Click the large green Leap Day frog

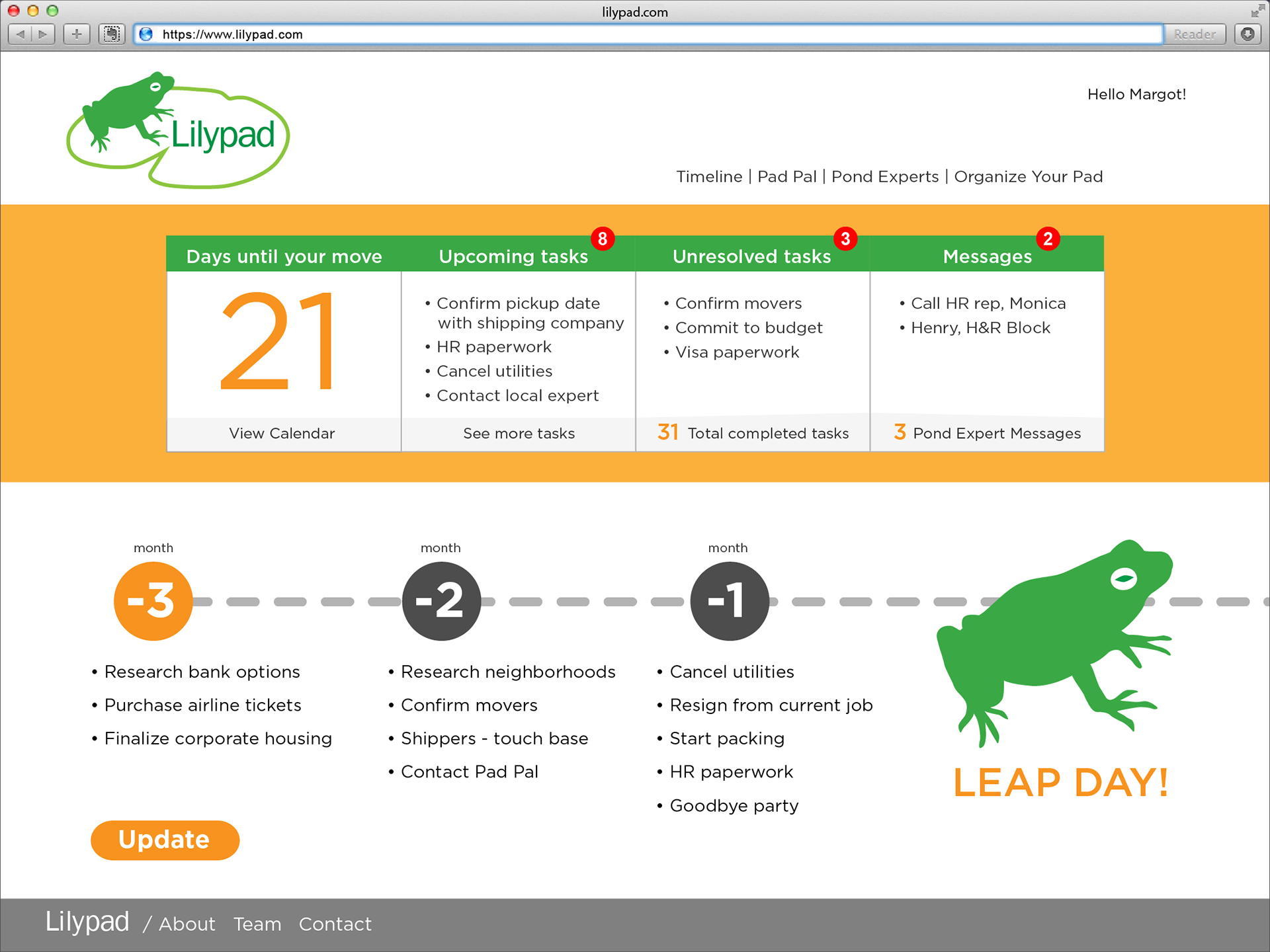[1054, 643]
